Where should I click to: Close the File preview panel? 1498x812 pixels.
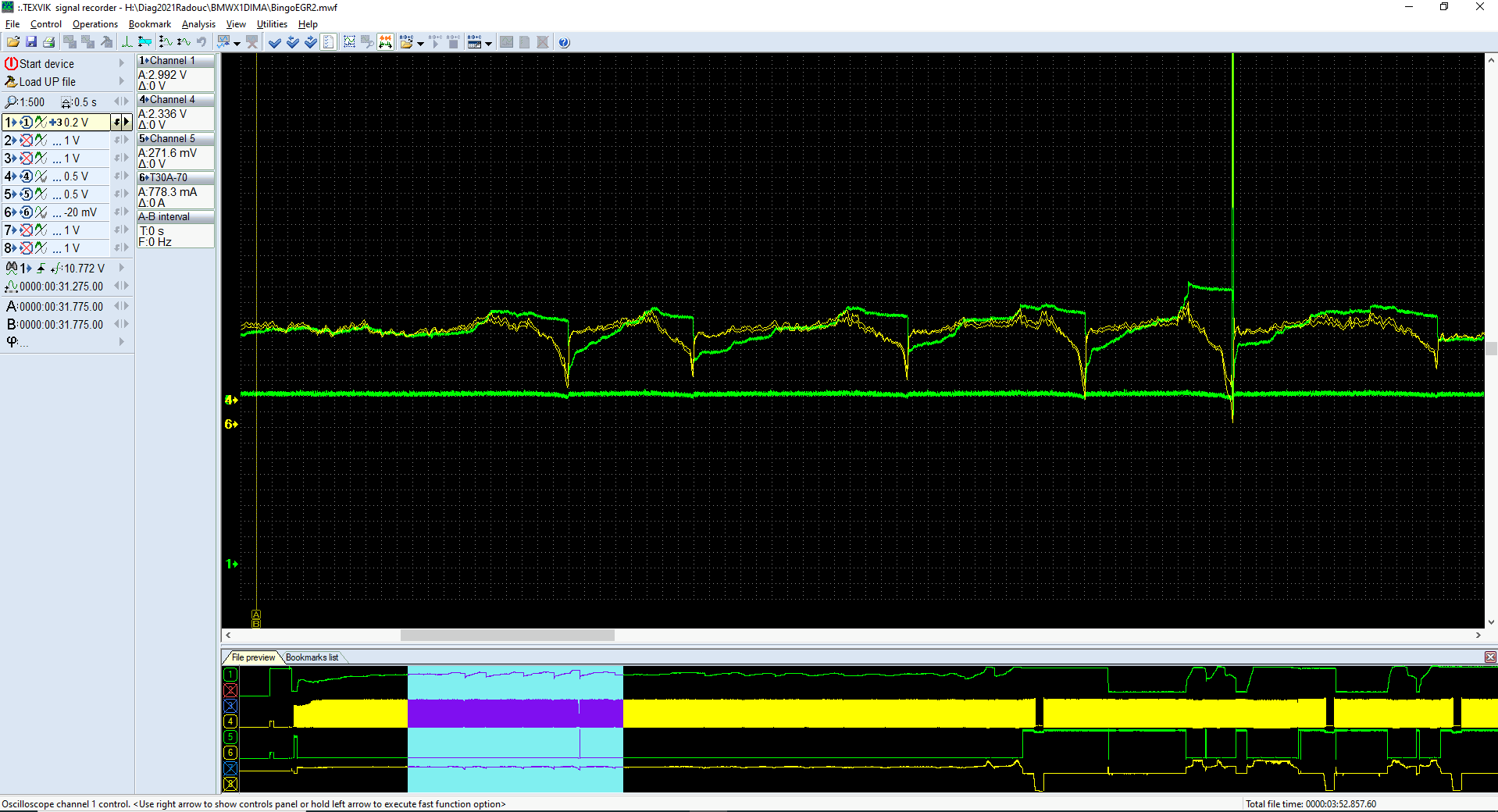1490,657
